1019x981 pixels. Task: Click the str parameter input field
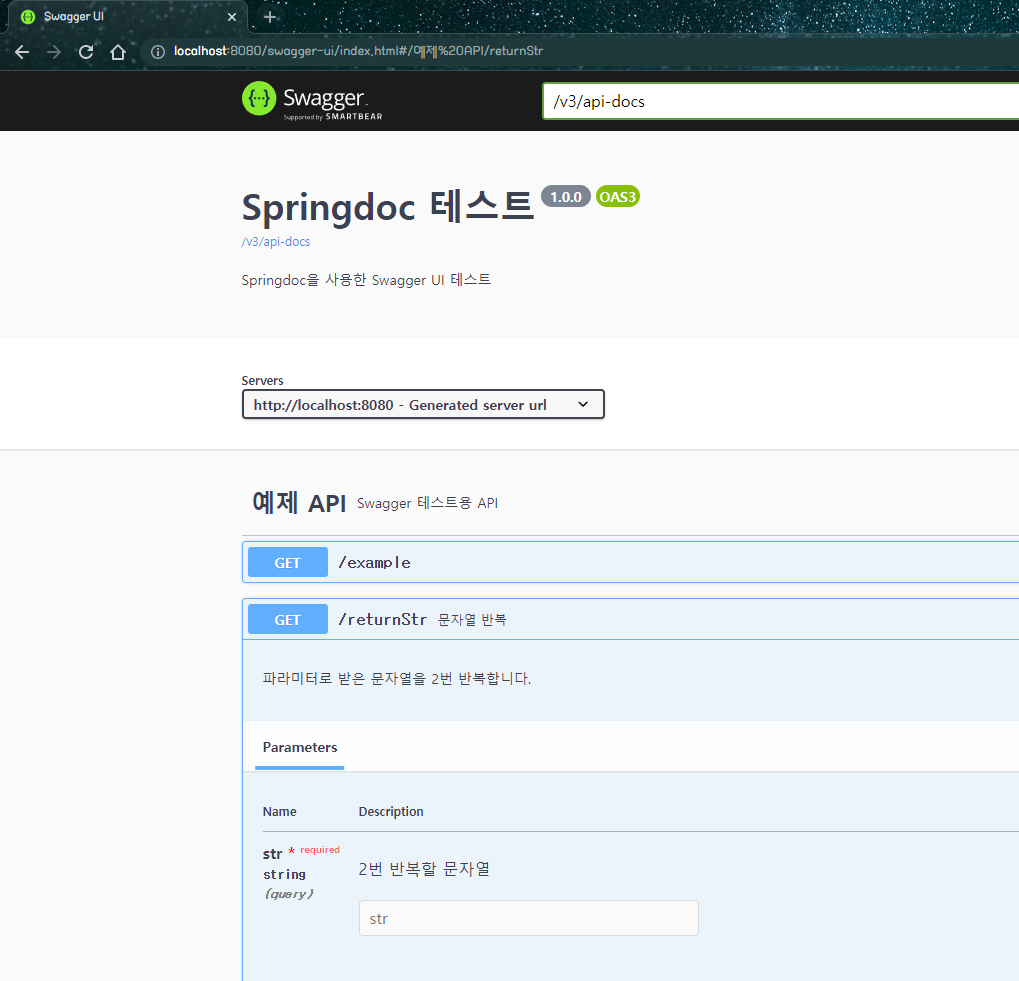tap(528, 918)
